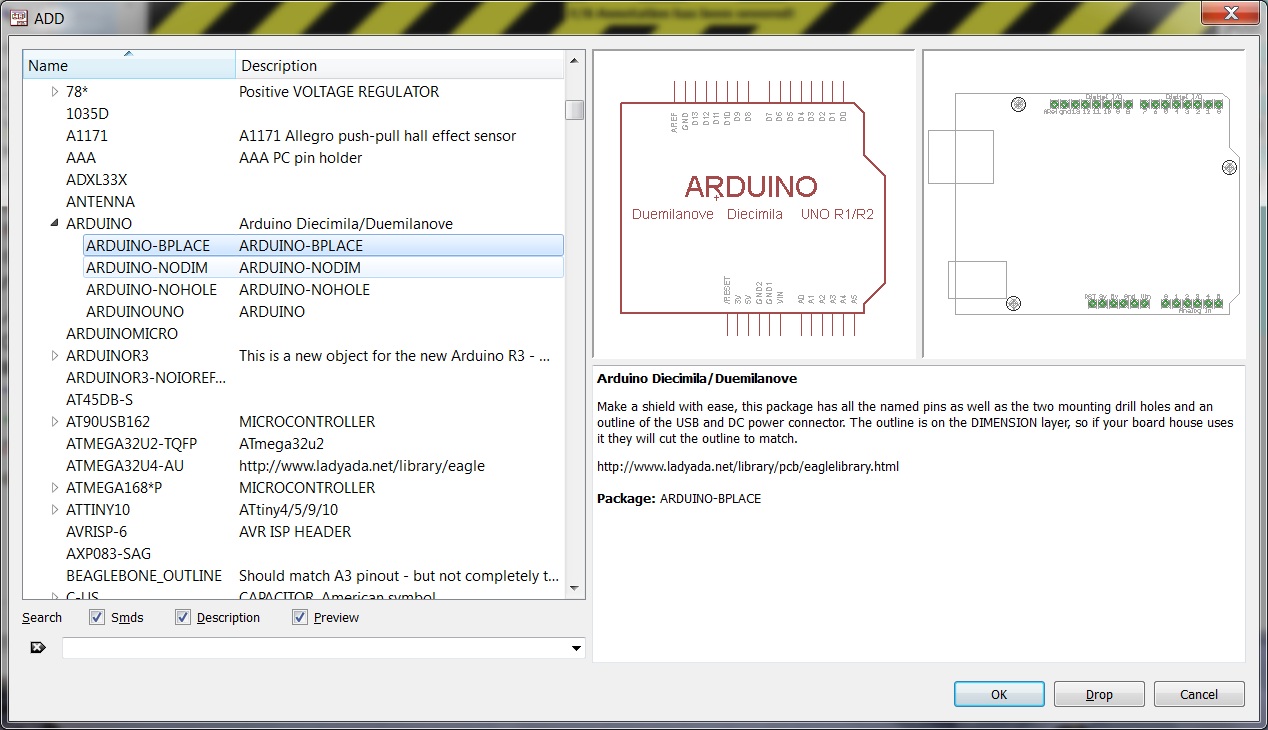The height and width of the screenshot is (730, 1268).
Task: Click the Search label
Action: point(42,618)
